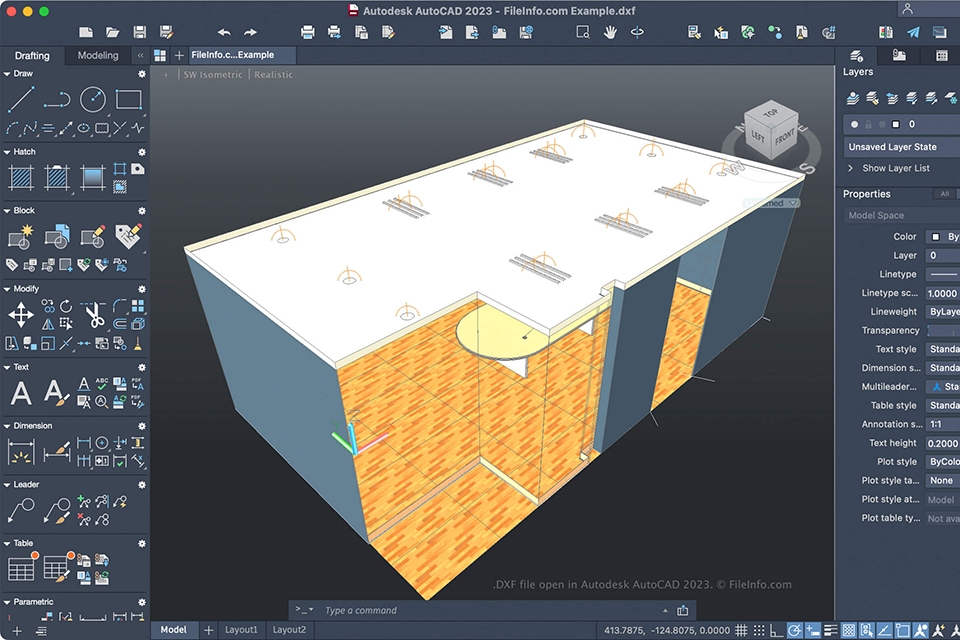The width and height of the screenshot is (960, 640).
Task: Select the Circle tool
Action: [x=93, y=98]
